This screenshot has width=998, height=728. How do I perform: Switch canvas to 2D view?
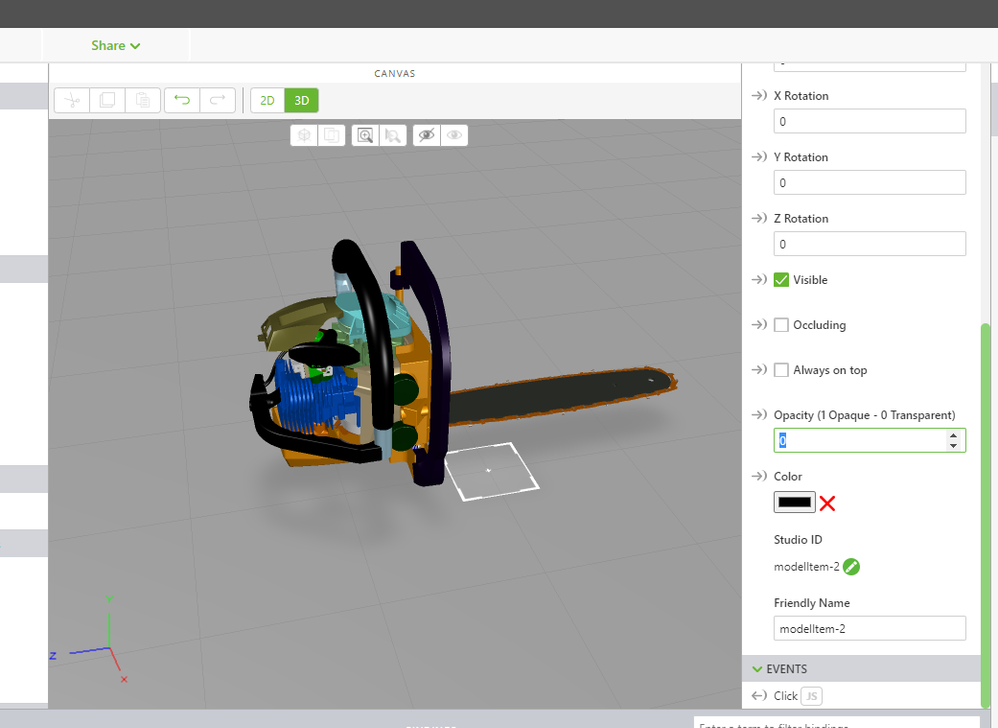click(267, 100)
